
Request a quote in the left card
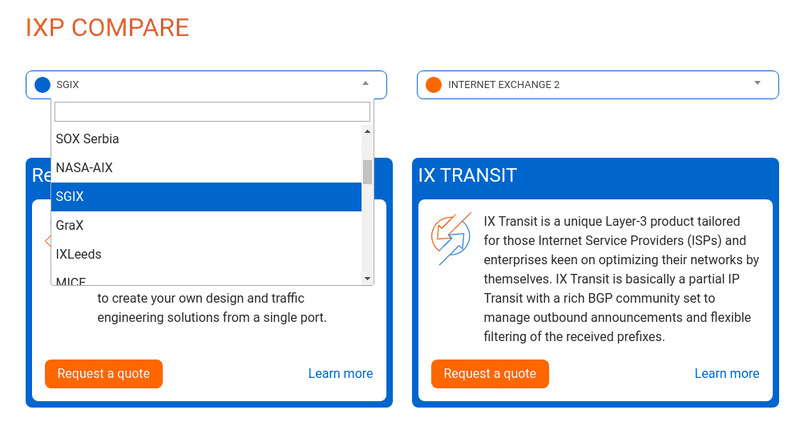tap(103, 374)
